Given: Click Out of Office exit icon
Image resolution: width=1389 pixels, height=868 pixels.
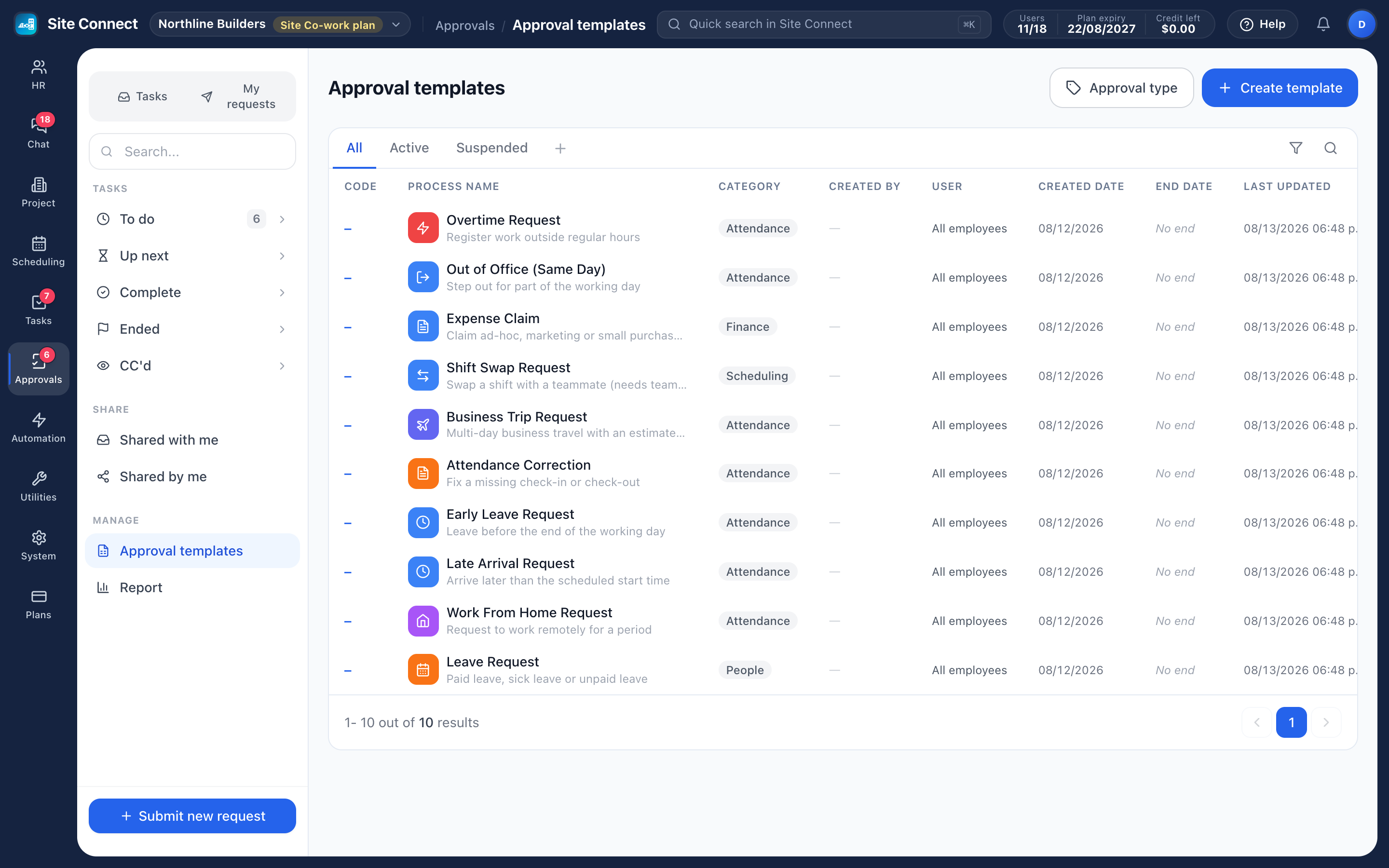Looking at the screenshot, I should [423, 277].
